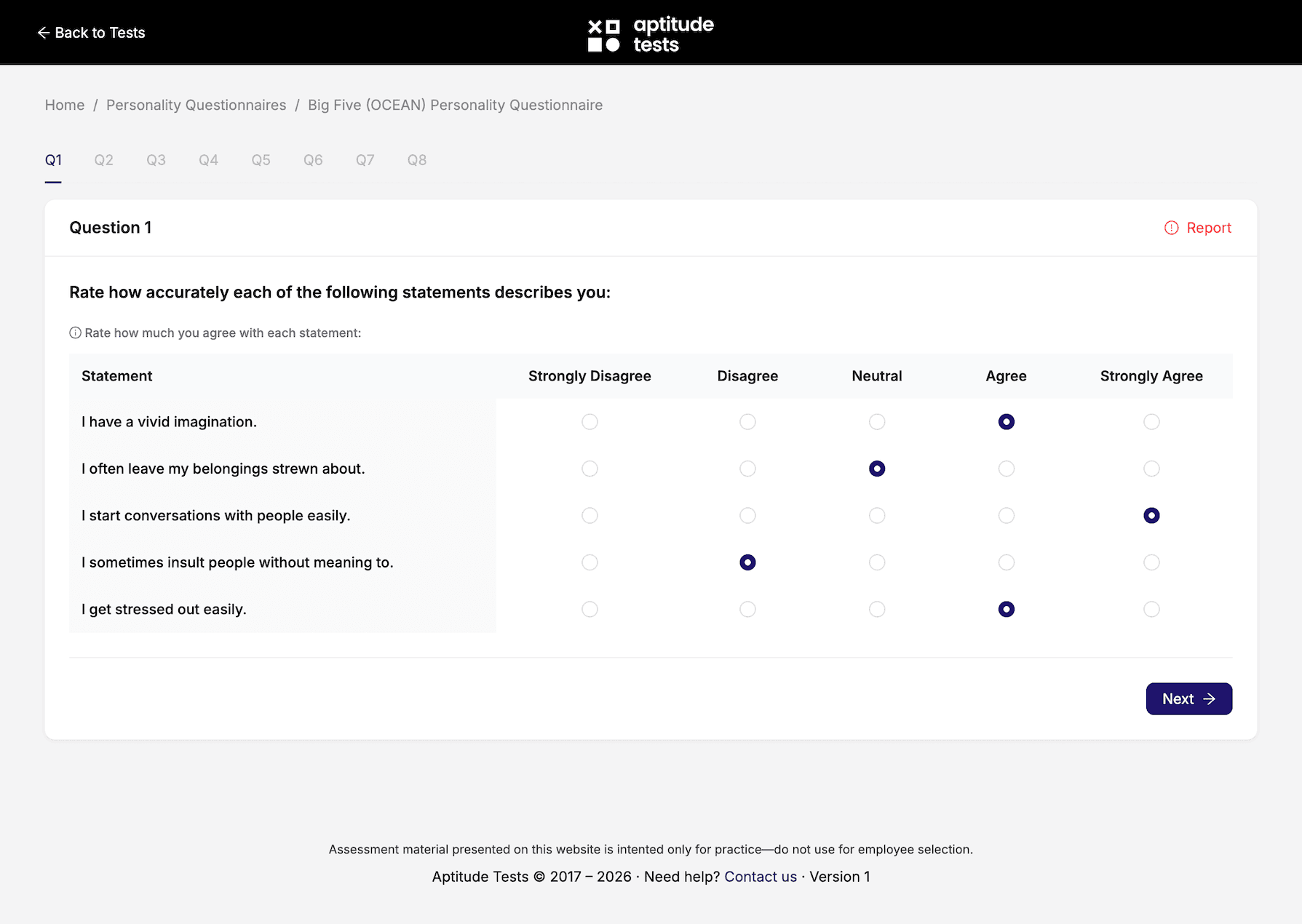Click the info icon beside rating instructions

point(75,332)
